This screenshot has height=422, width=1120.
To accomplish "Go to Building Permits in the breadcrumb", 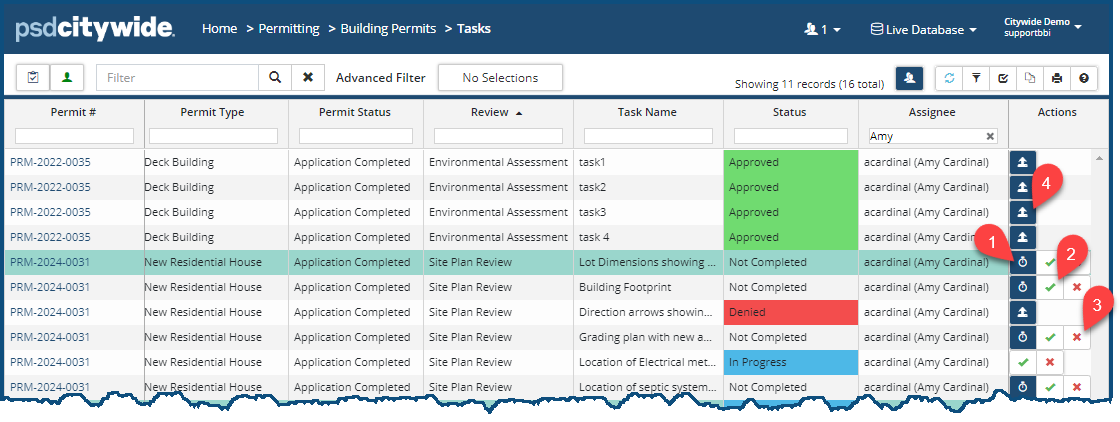I will (x=388, y=29).
